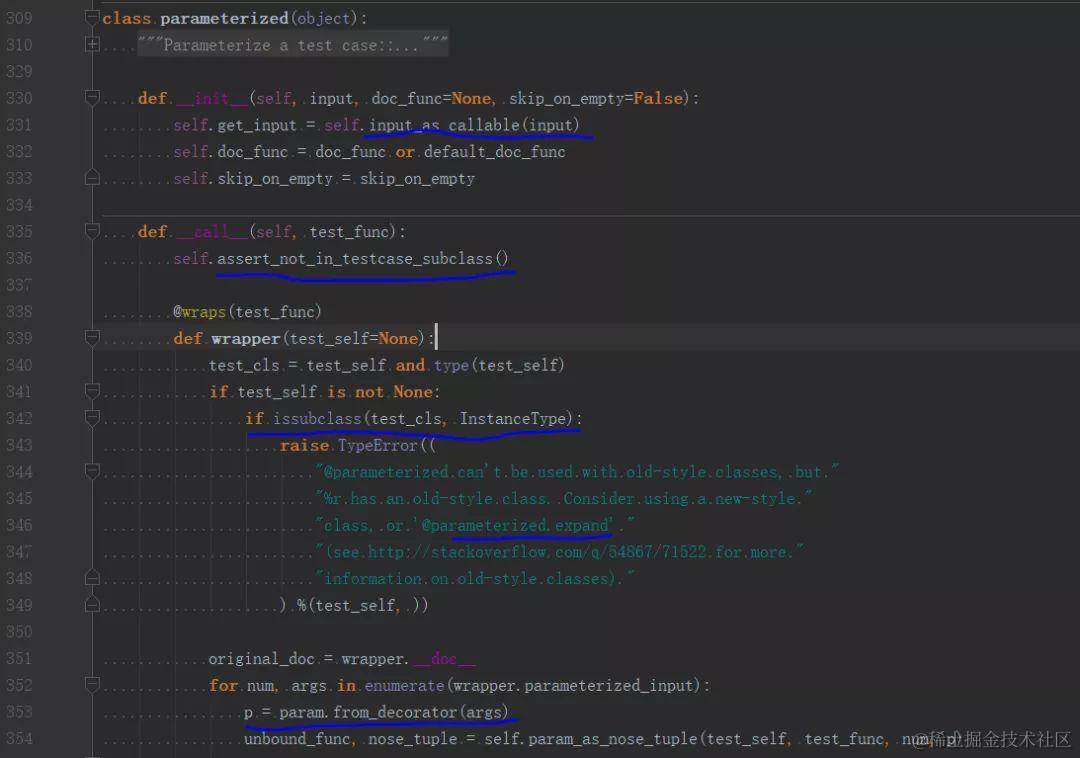Click 'from_decorator' on line 353

(x=395, y=712)
